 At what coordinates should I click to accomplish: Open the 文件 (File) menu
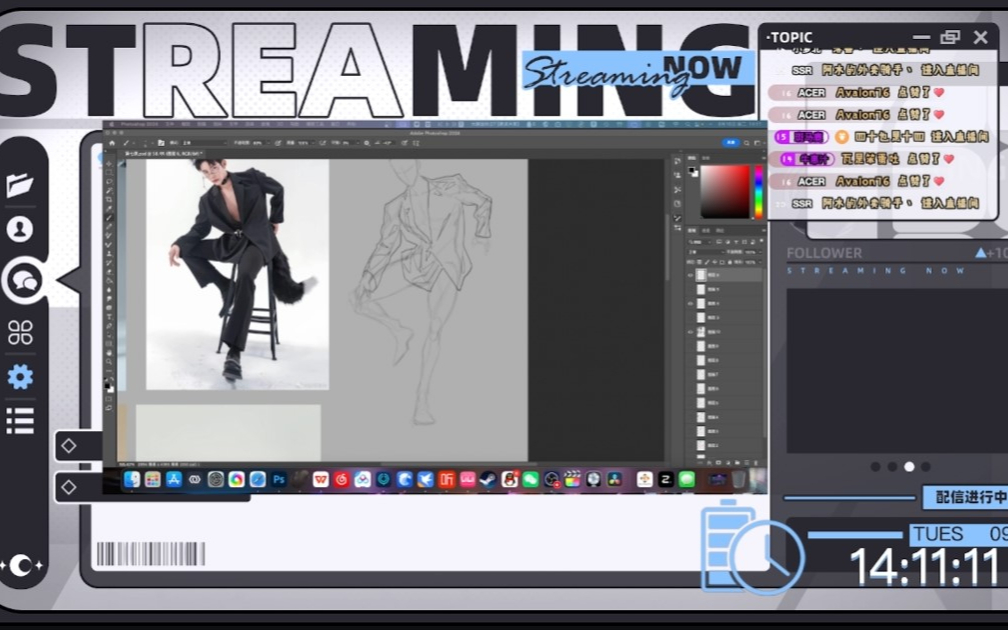[x=170, y=124]
